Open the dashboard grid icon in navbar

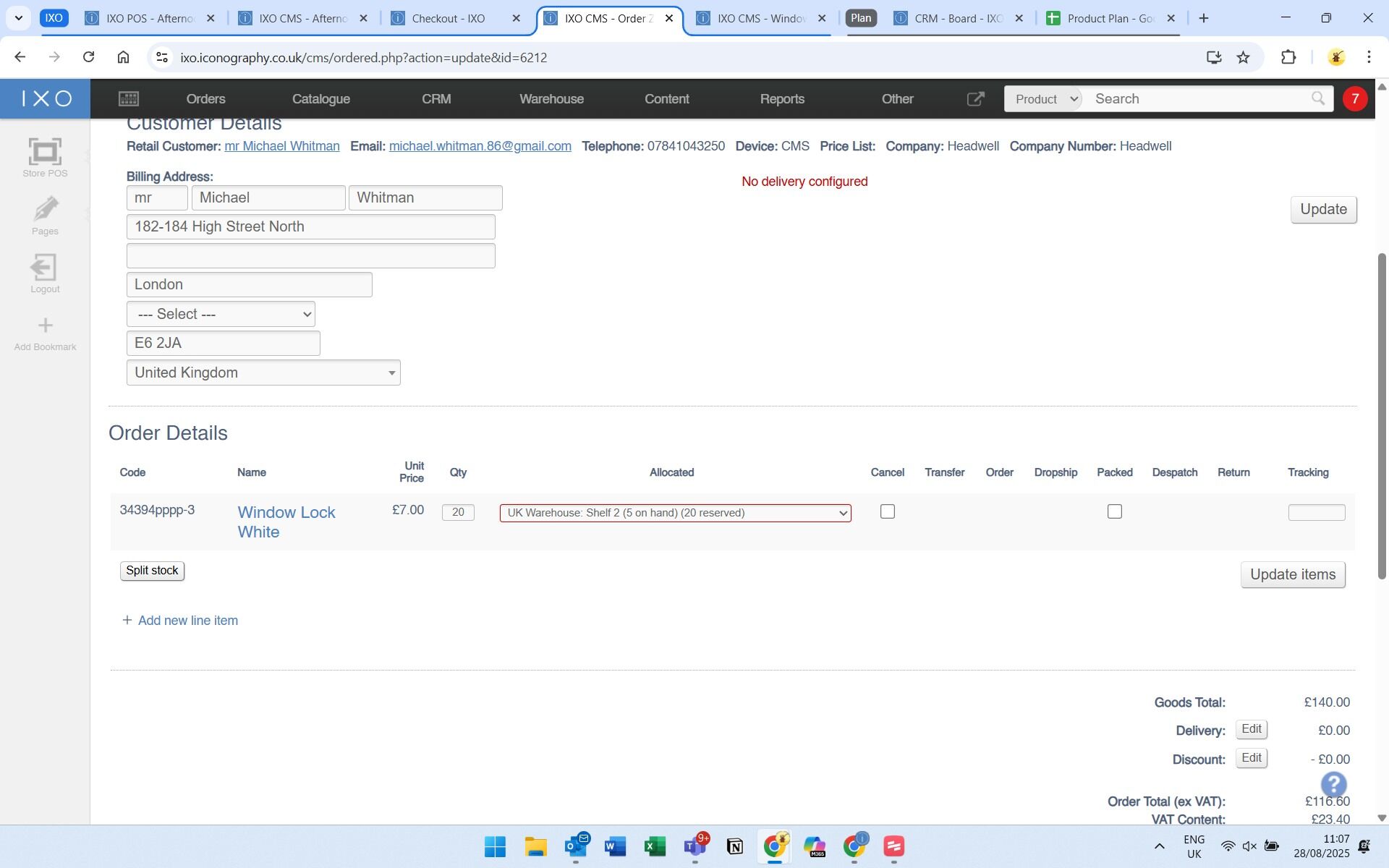[x=129, y=99]
